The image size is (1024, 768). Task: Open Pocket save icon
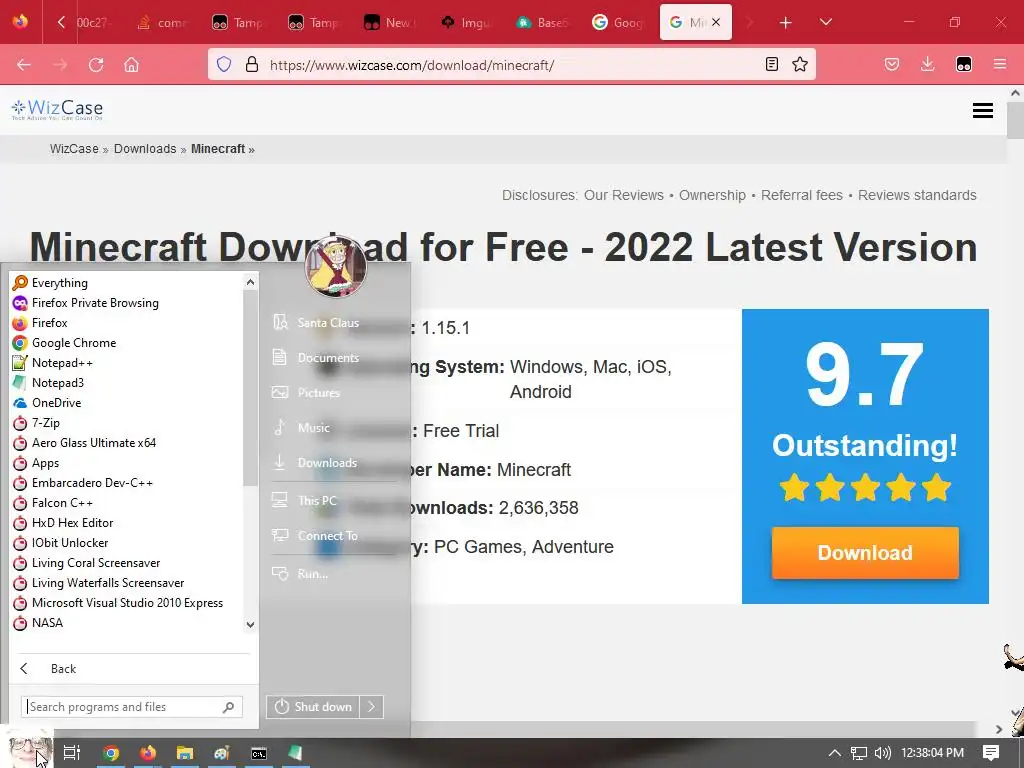pos(891,64)
